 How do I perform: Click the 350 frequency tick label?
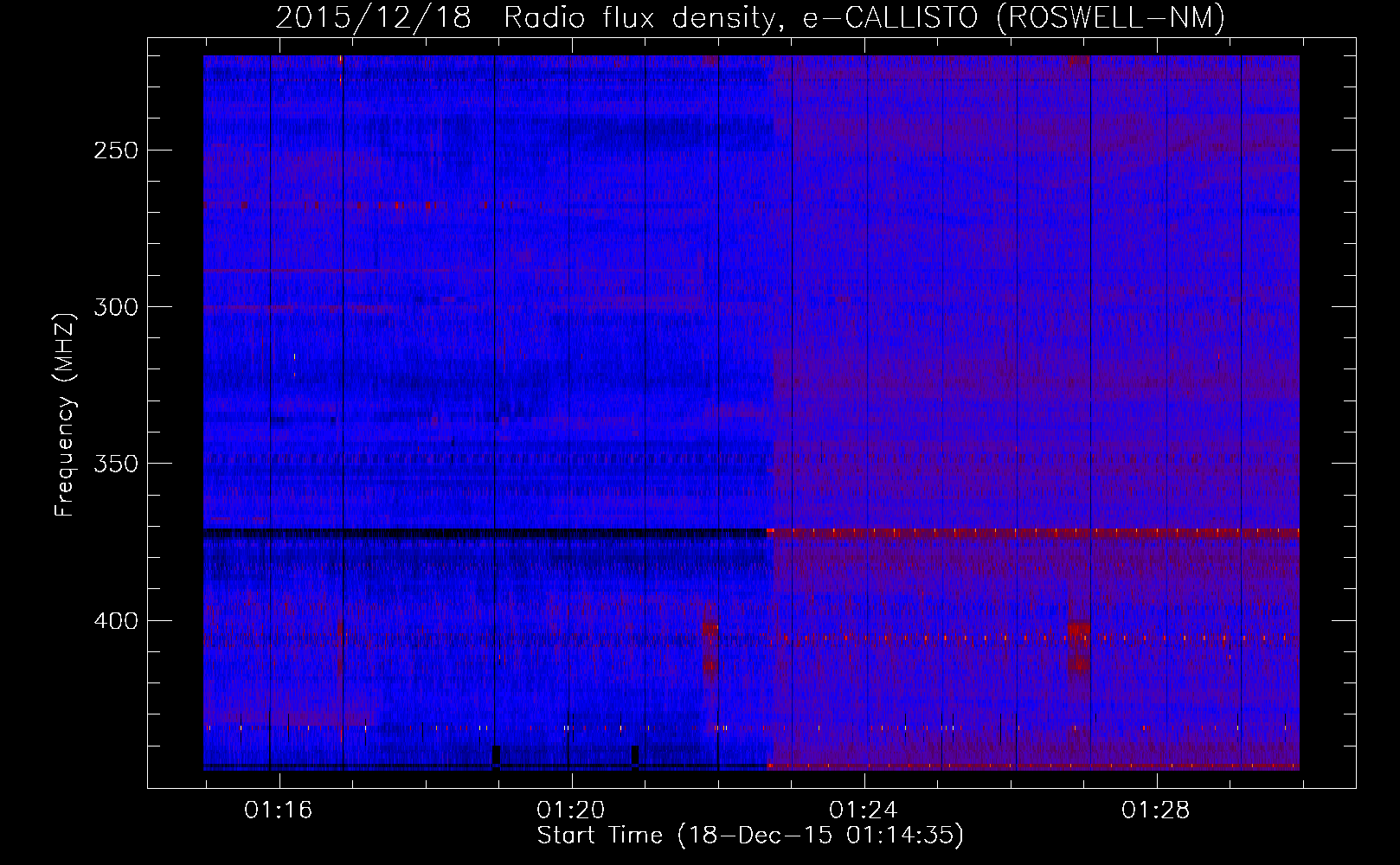tap(115, 465)
